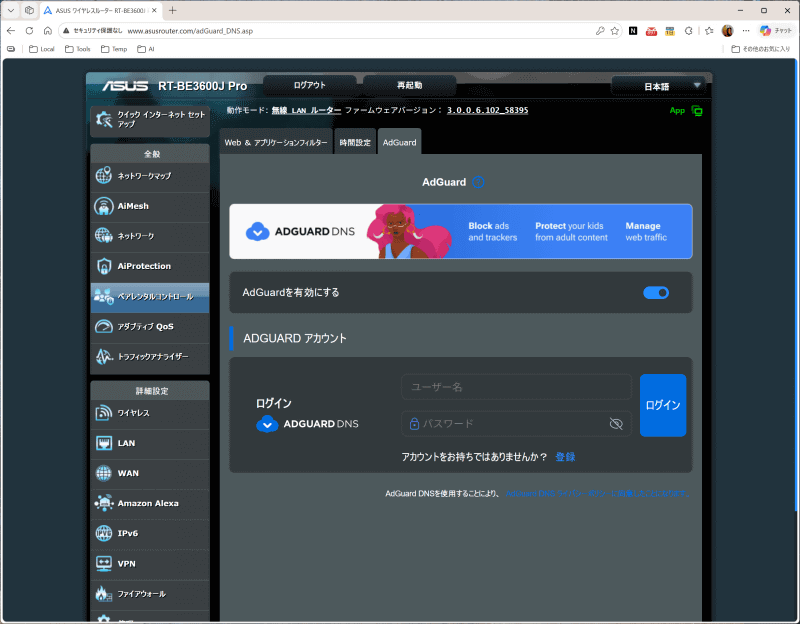This screenshot has width=800, height=624.
Task: Open AiProtection shield icon
Action: pyautogui.click(x=104, y=266)
